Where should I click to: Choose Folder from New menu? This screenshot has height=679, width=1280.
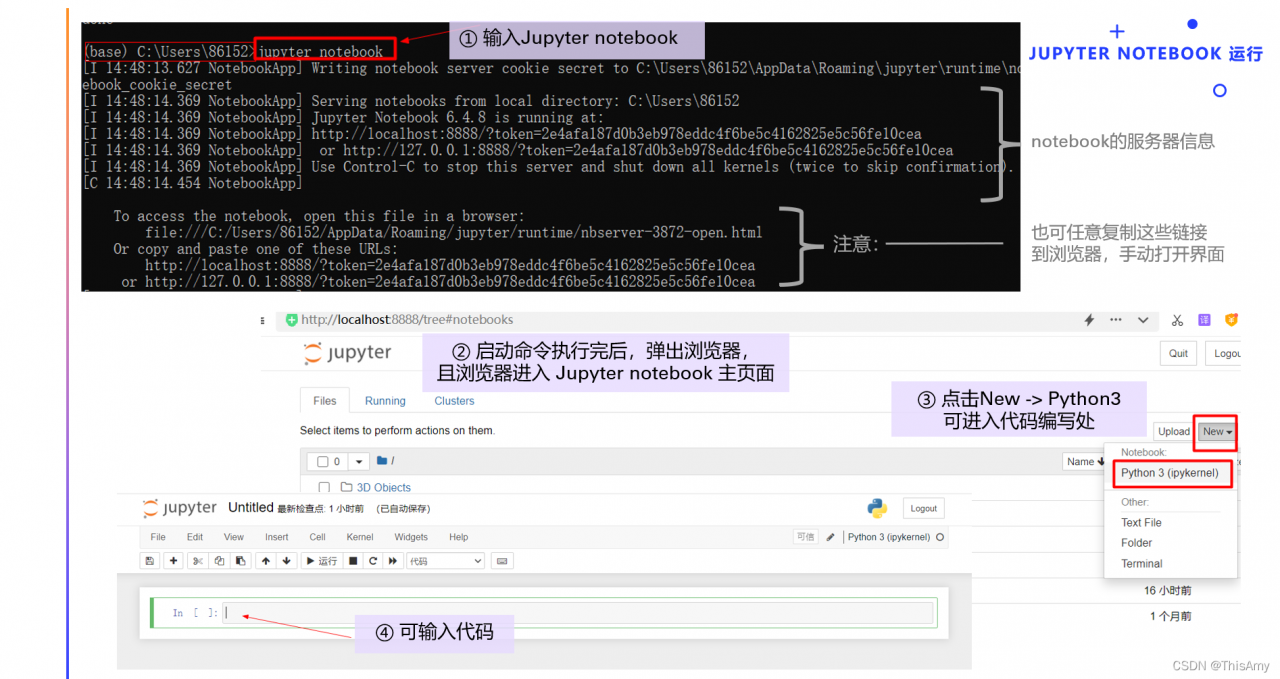[1137, 543]
